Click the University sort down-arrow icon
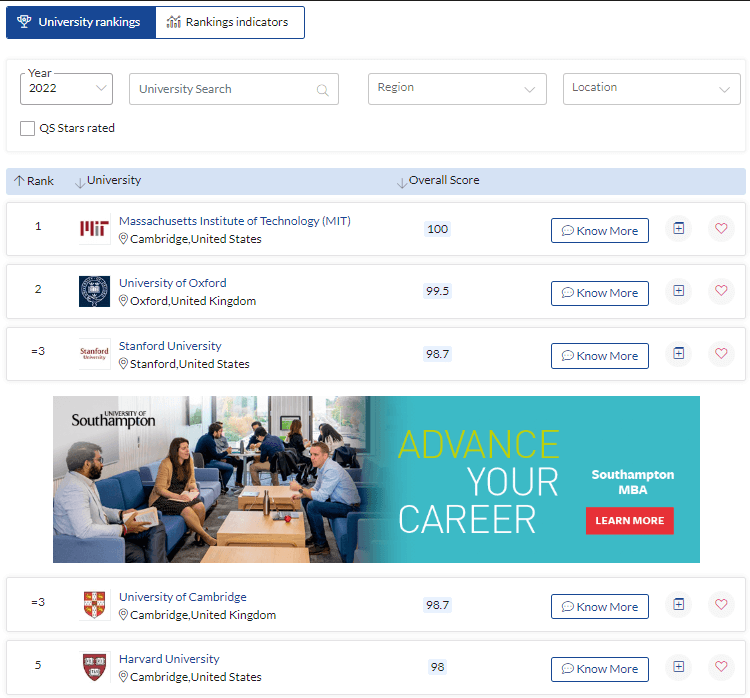Viewport: 750px width, 698px height. [x=80, y=183]
